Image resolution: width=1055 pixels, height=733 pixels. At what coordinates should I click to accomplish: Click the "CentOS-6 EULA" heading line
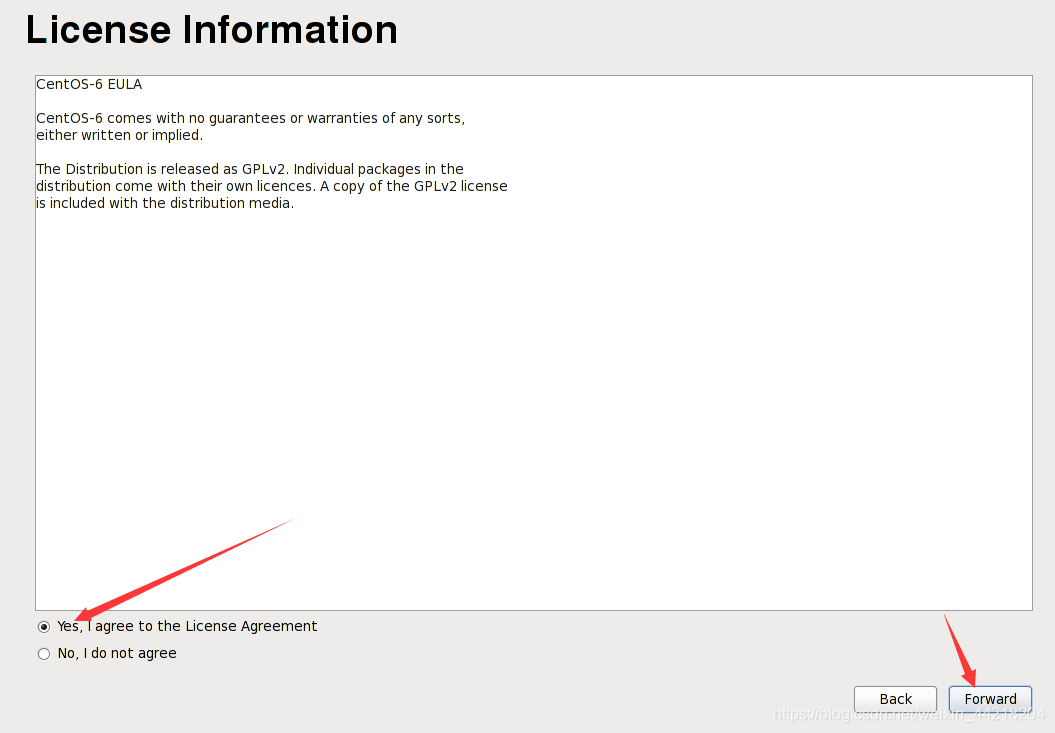pyautogui.click(x=89, y=84)
